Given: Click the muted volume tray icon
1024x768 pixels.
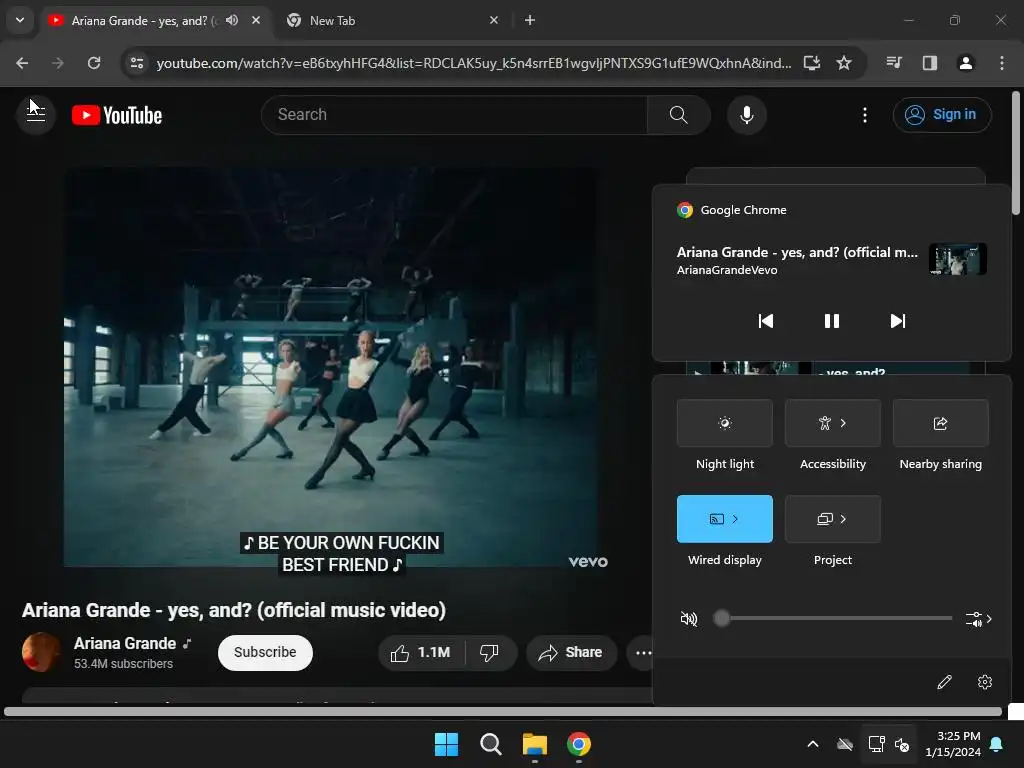Looking at the screenshot, I should click(x=903, y=744).
